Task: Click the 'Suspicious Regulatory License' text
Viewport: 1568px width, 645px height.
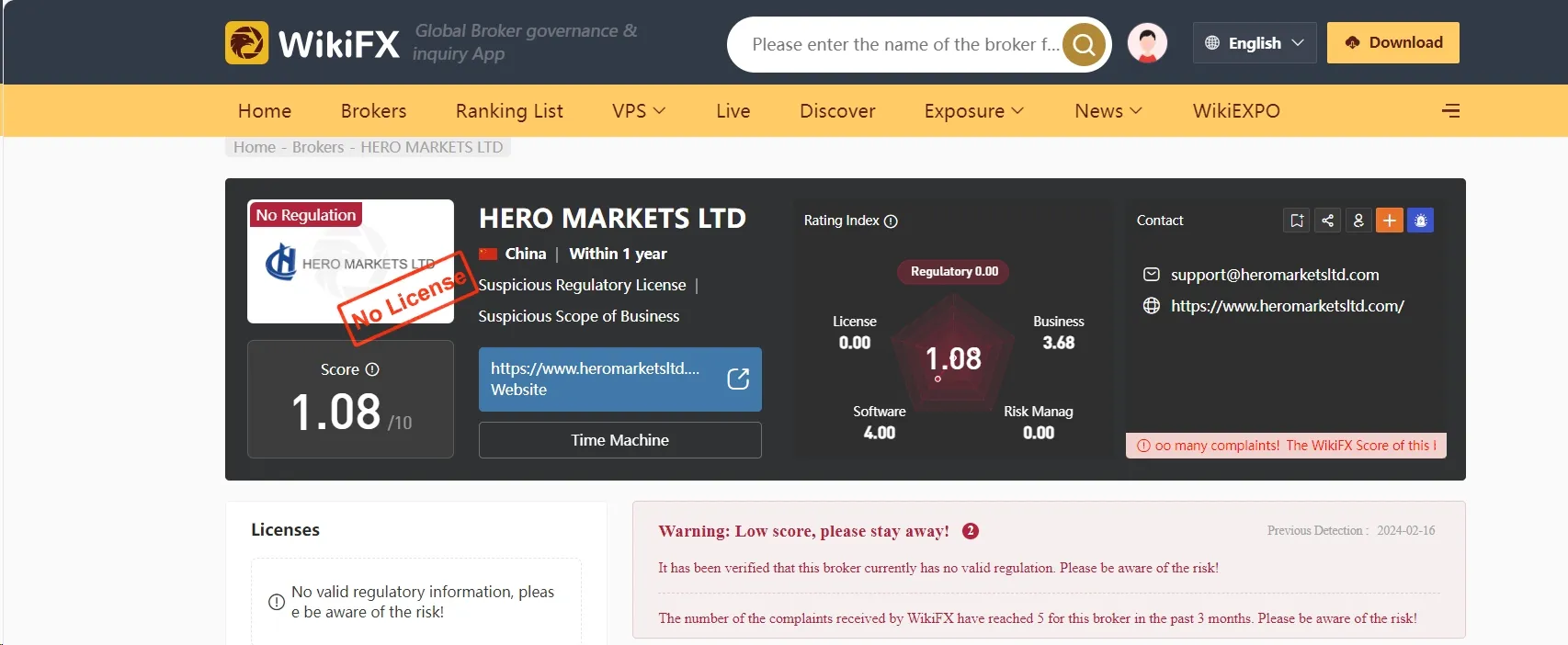Action: point(583,285)
